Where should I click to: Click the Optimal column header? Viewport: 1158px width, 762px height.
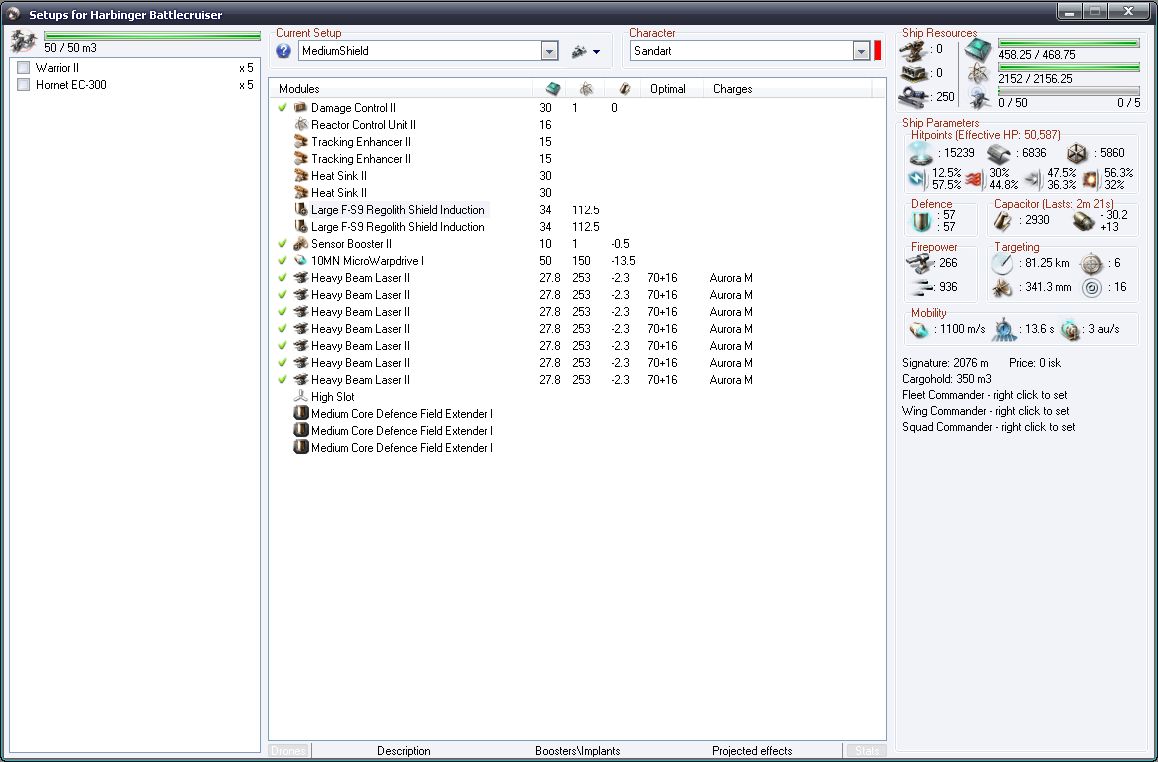(671, 89)
